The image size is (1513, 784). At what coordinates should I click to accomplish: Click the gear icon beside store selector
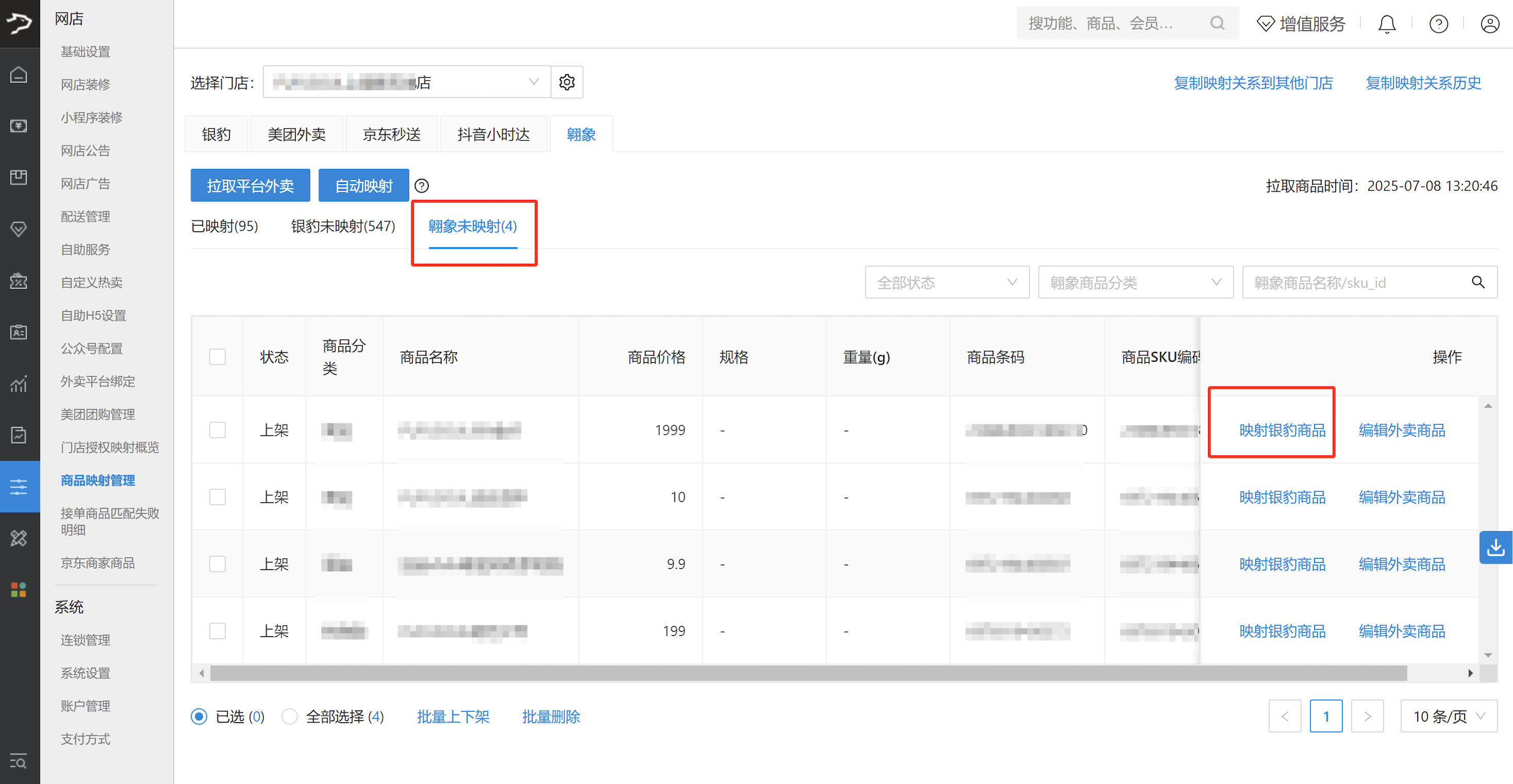pos(566,82)
